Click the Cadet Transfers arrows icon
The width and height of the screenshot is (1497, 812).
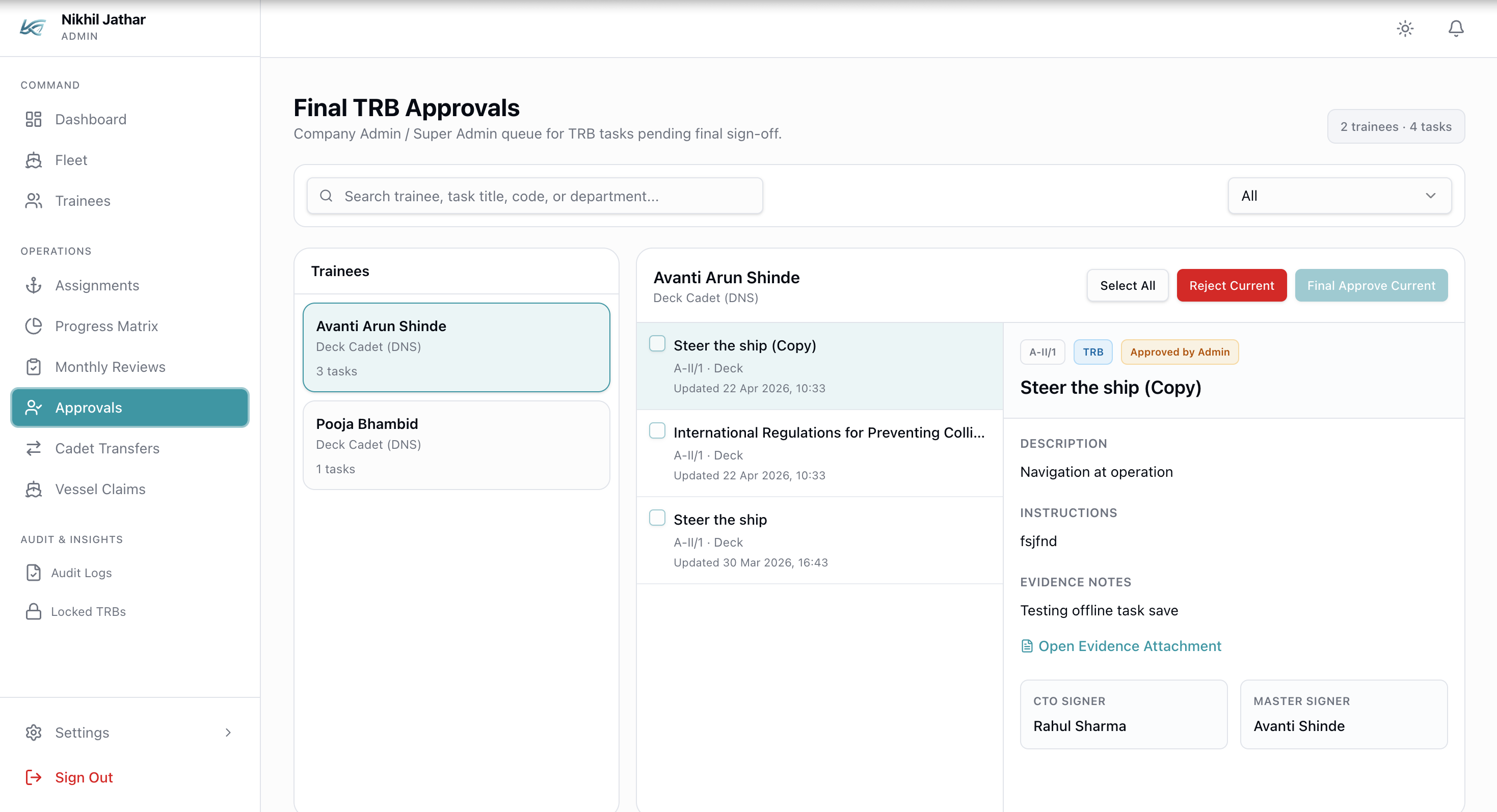[34, 448]
